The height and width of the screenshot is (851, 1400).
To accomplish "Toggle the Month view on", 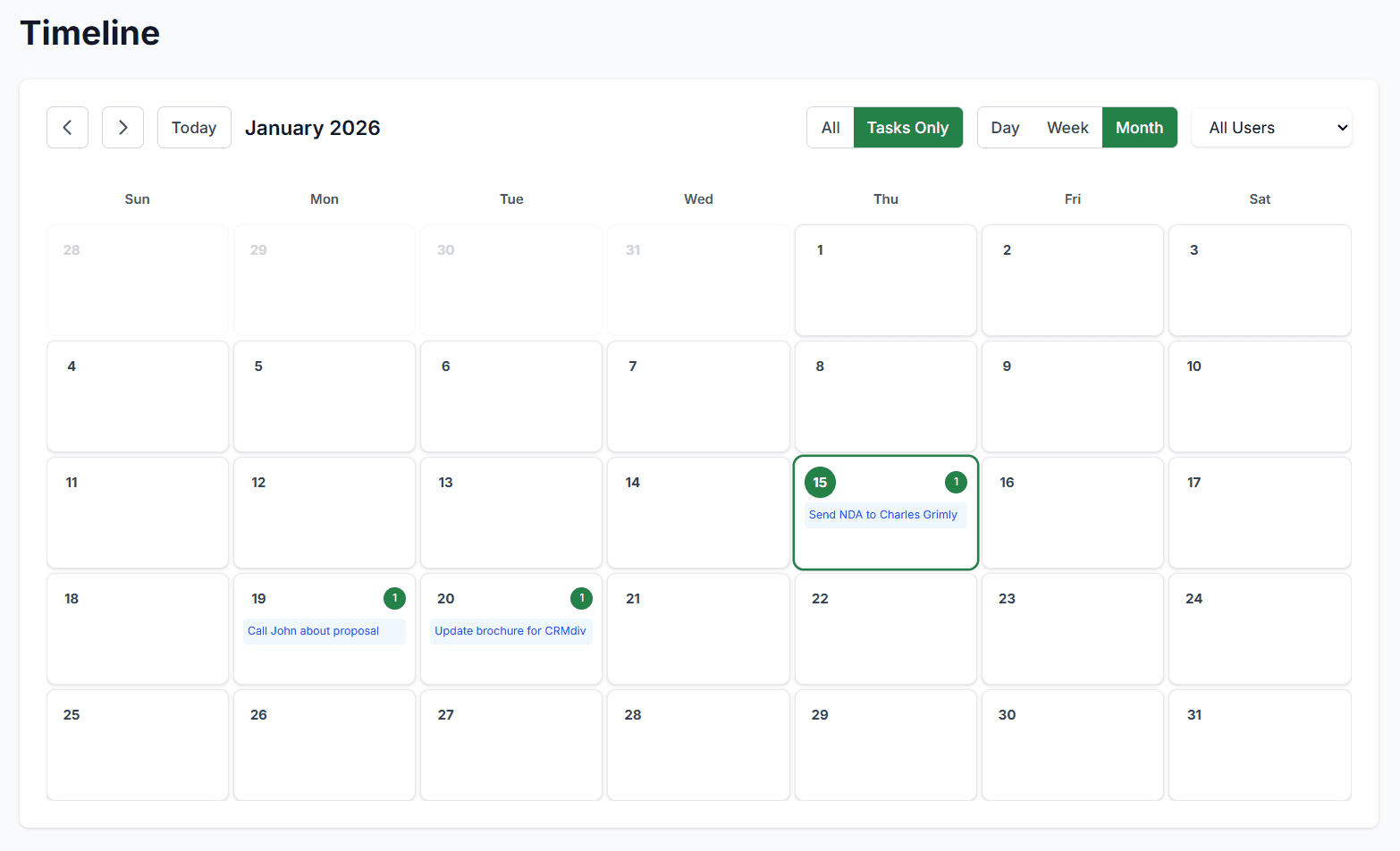I will 1139,127.
